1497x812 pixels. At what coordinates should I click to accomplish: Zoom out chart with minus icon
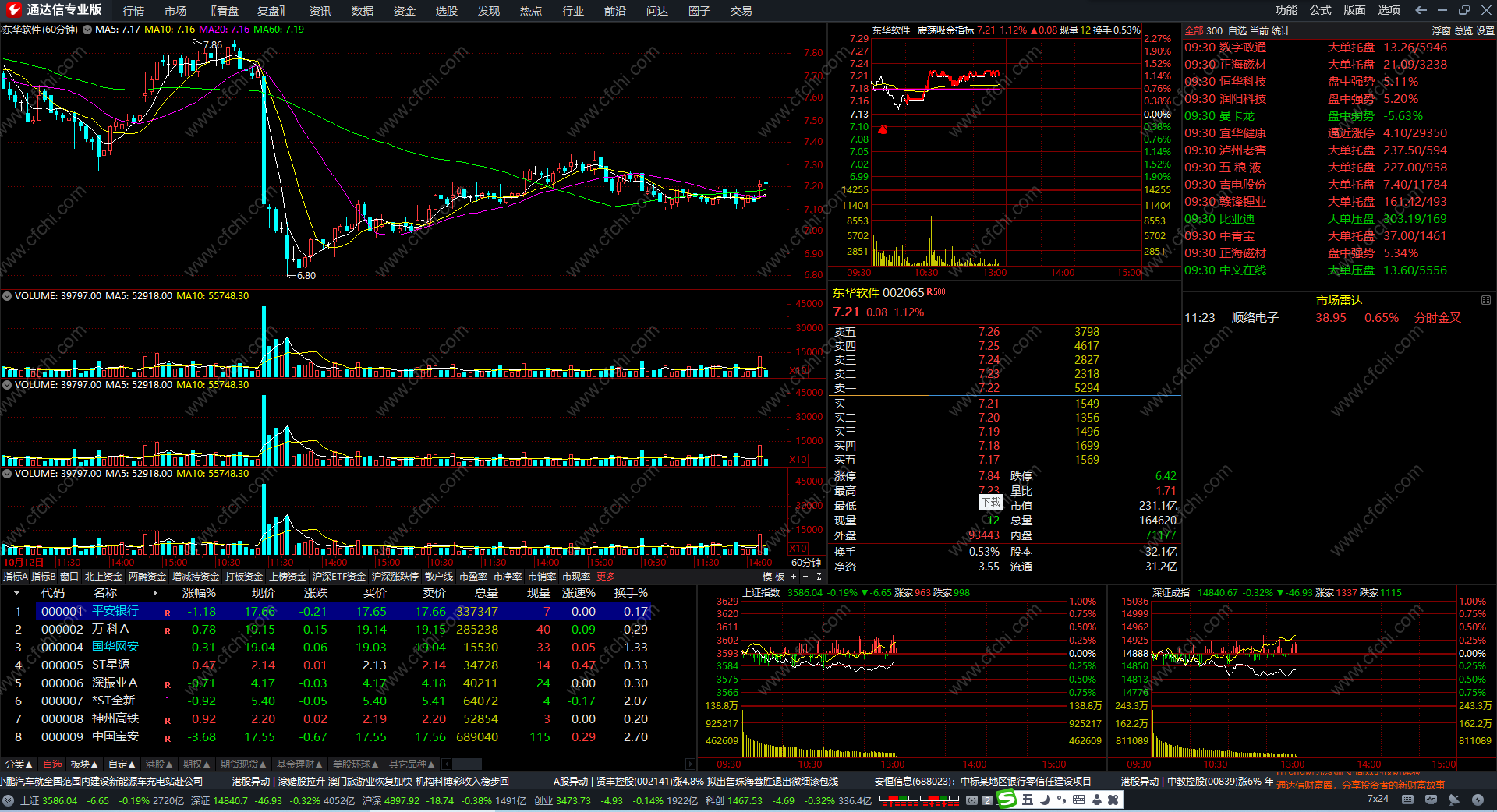[x=805, y=577]
